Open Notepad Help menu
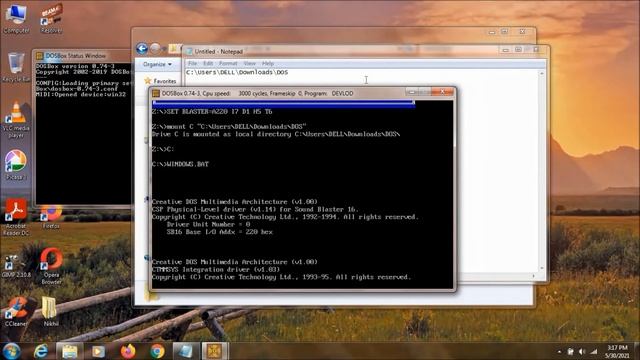640x360 pixels. [268, 63]
